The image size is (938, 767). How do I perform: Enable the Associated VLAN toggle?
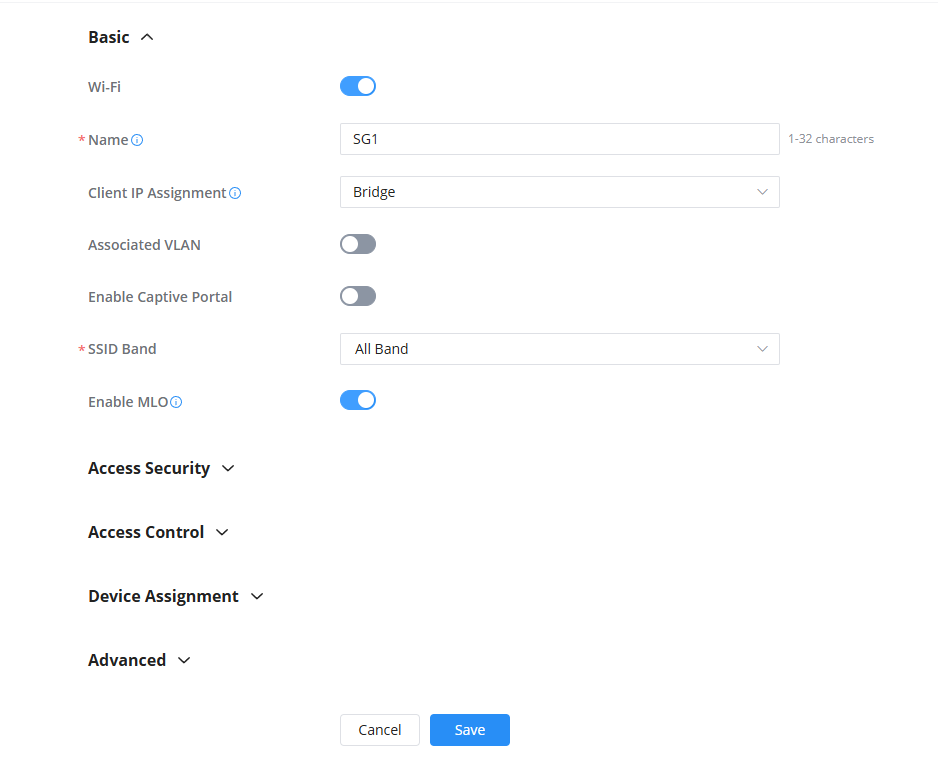(x=358, y=244)
